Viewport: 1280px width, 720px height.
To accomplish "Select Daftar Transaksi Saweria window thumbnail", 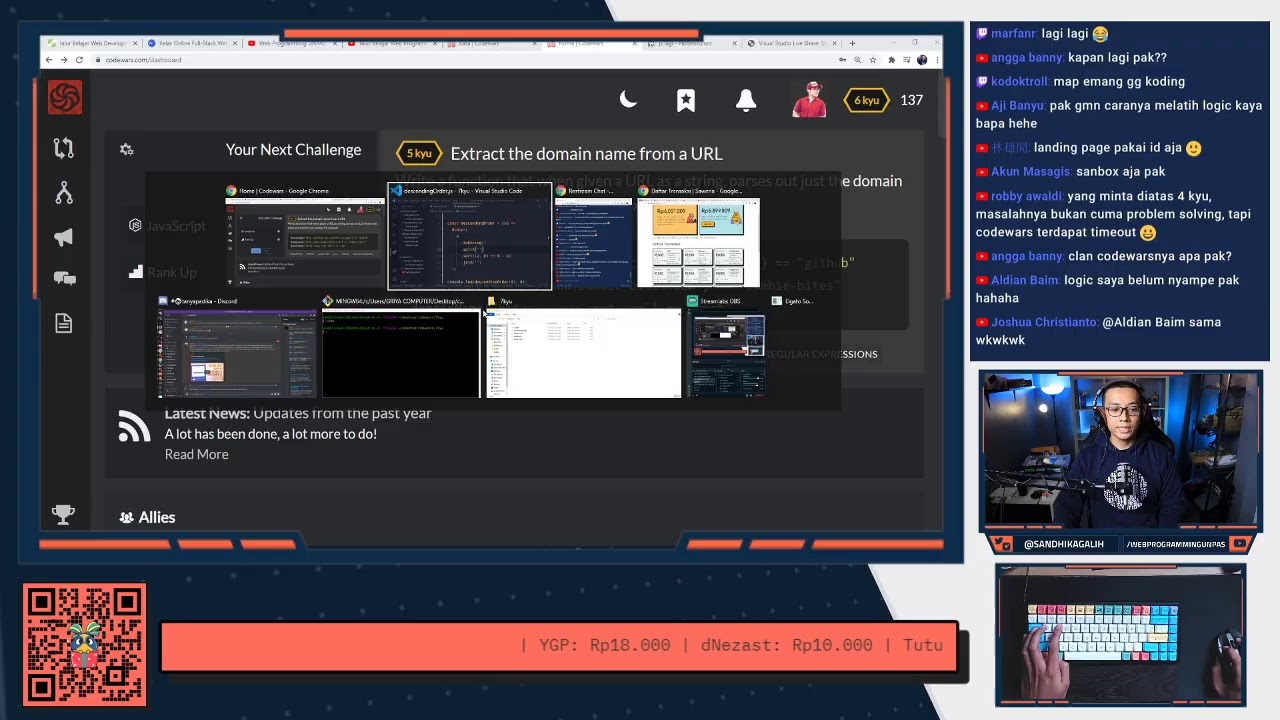I will (x=698, y=236).
